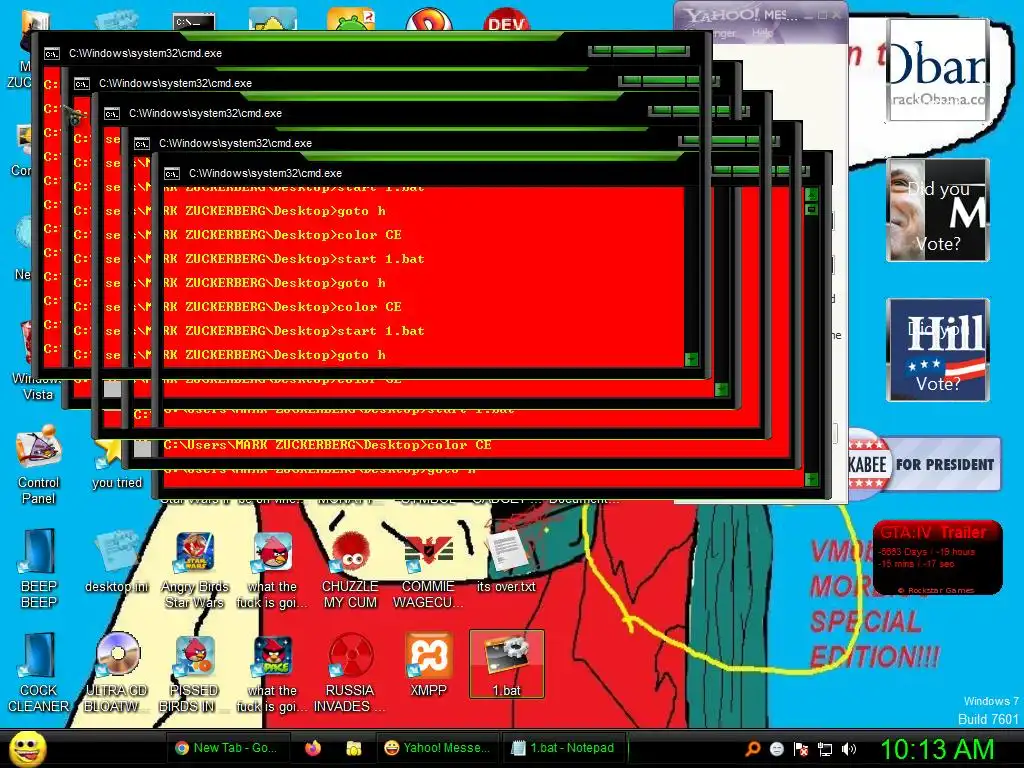This screenshot has width=1024, height=768.
Task: Switch to New Tab - Google Chrome taskbar button
Action: click(227, 748)
